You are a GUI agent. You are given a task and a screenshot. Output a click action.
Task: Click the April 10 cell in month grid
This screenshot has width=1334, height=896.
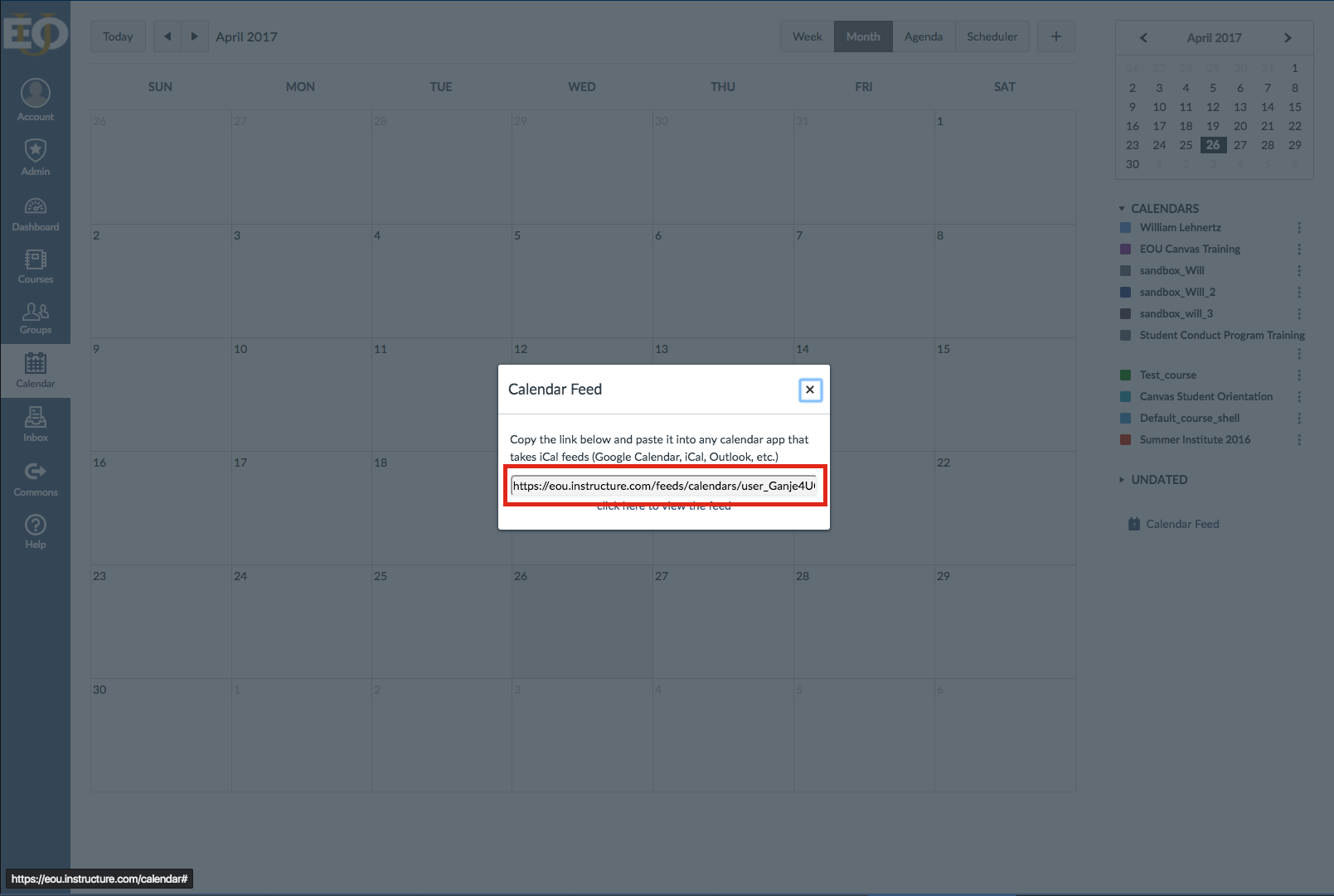click(x=302, y=395)
